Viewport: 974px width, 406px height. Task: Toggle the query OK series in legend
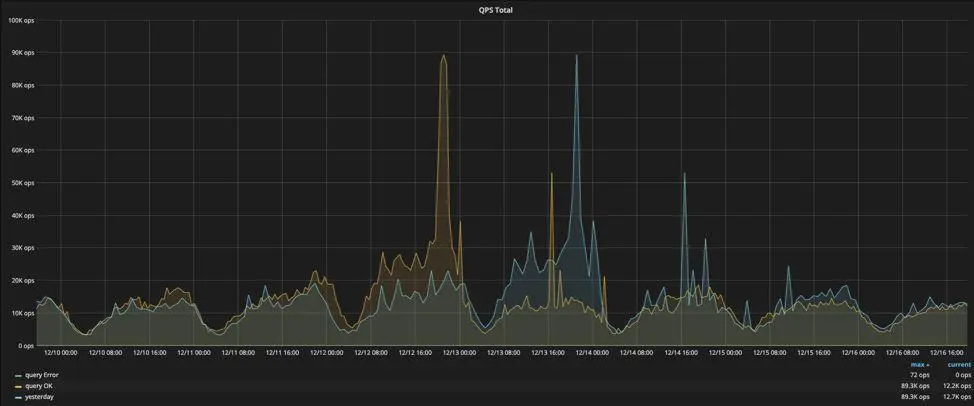tap(38, 386)
